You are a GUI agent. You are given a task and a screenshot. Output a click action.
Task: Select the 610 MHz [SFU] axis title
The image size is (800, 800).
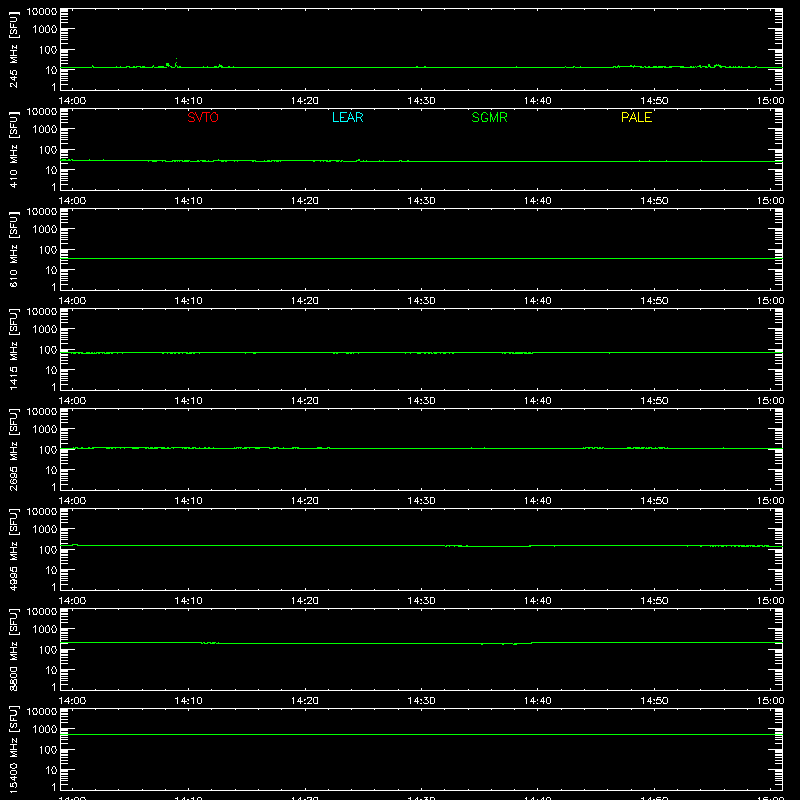tap(14, 249)
